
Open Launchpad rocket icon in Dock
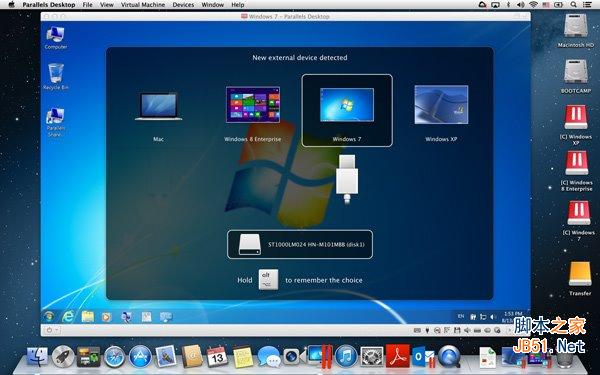[63, 356]
